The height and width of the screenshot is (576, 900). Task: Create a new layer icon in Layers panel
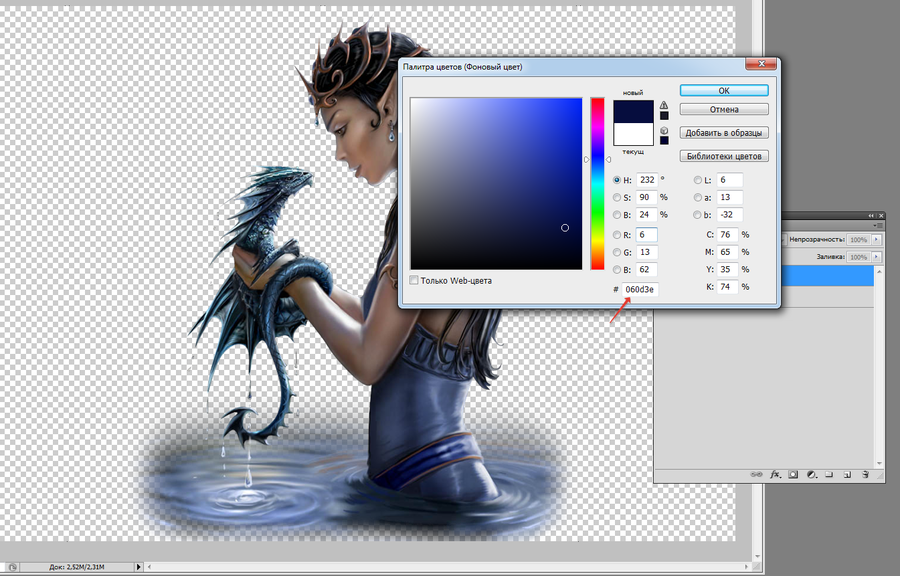pos(847,474)
